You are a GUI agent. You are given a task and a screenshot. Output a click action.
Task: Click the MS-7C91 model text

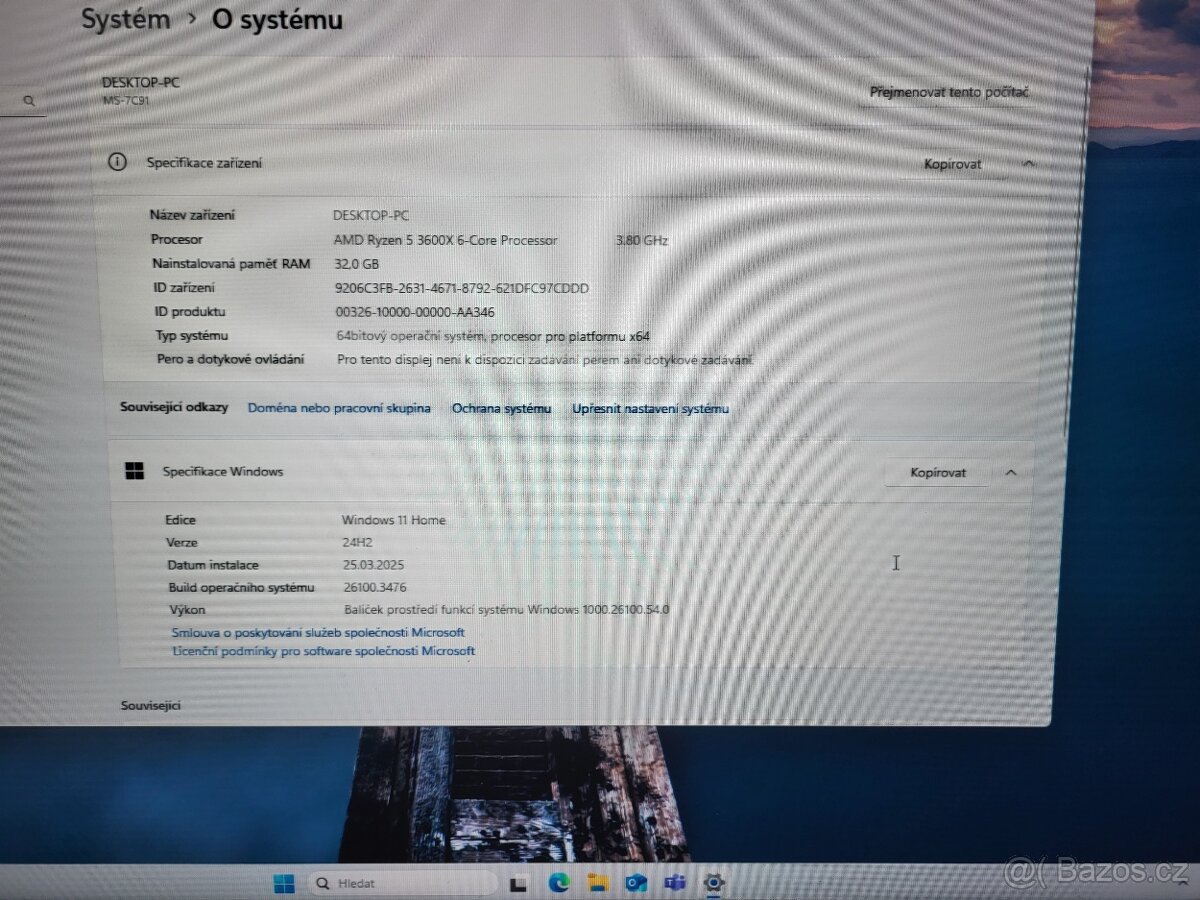125,101
